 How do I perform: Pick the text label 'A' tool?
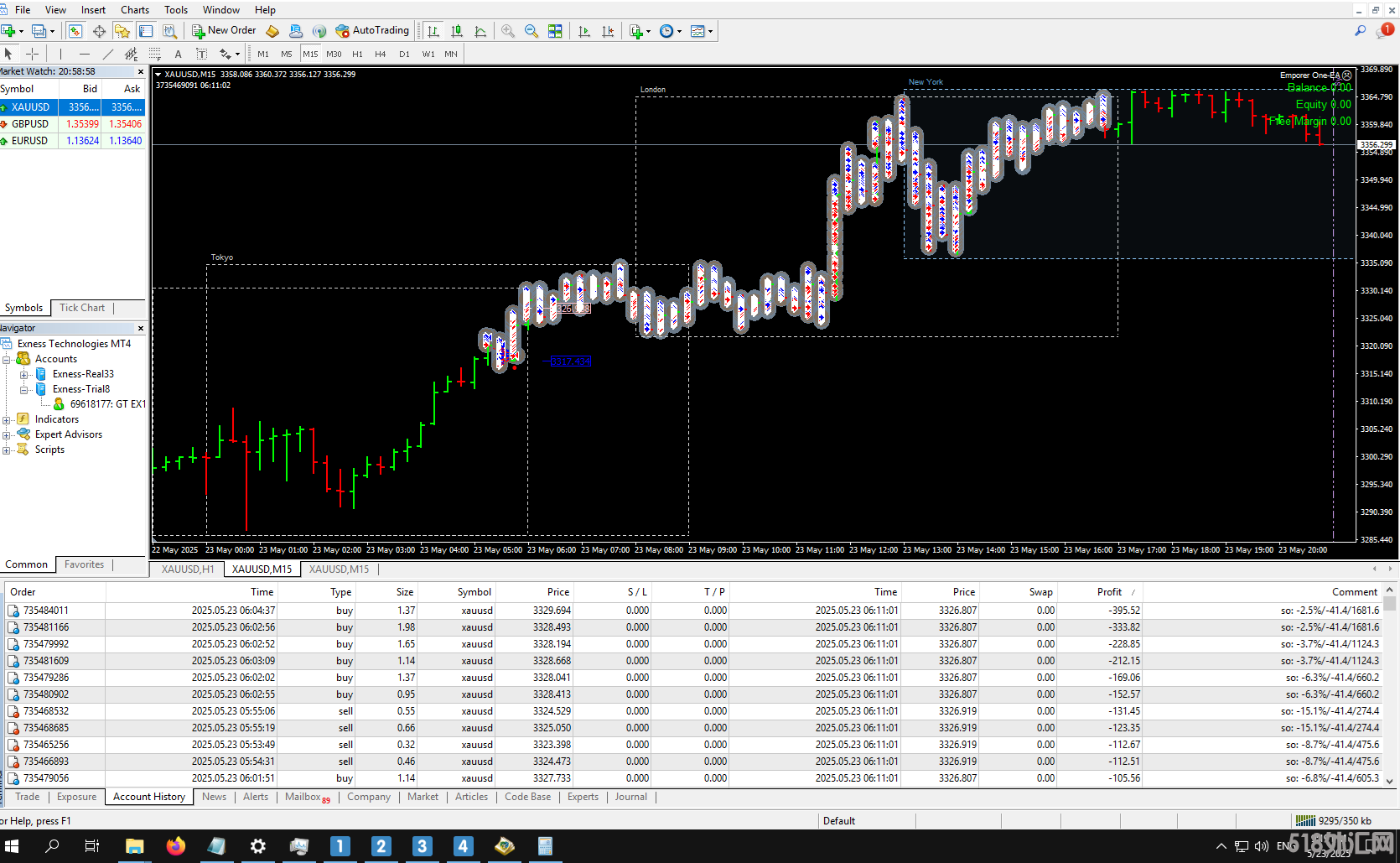click(x=178, y=54)
